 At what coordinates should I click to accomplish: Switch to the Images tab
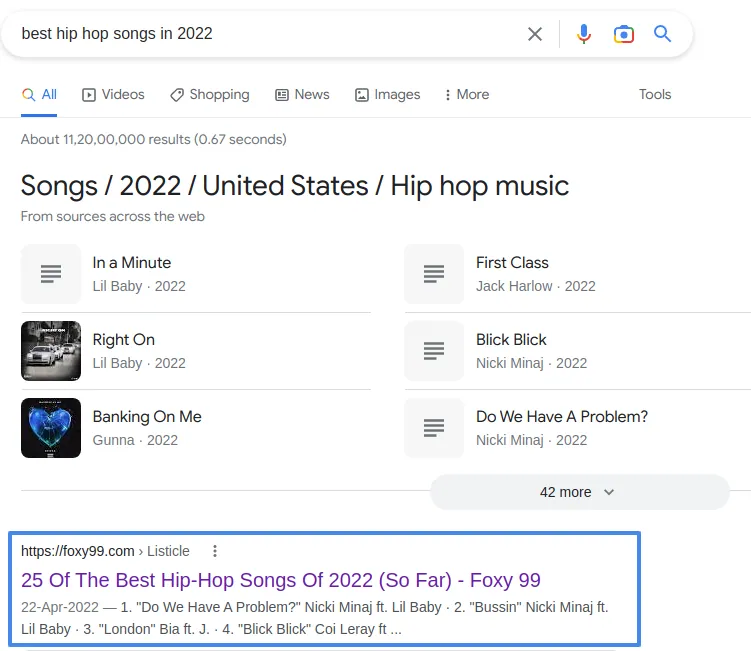click(387, 94)
